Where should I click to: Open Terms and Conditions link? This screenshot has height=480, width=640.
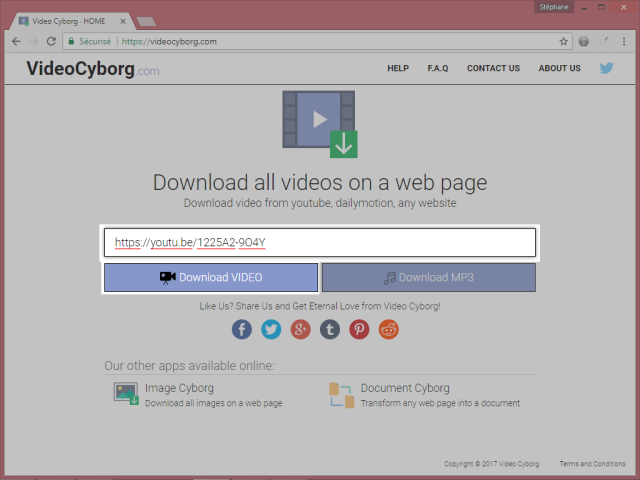coord(592,464)
